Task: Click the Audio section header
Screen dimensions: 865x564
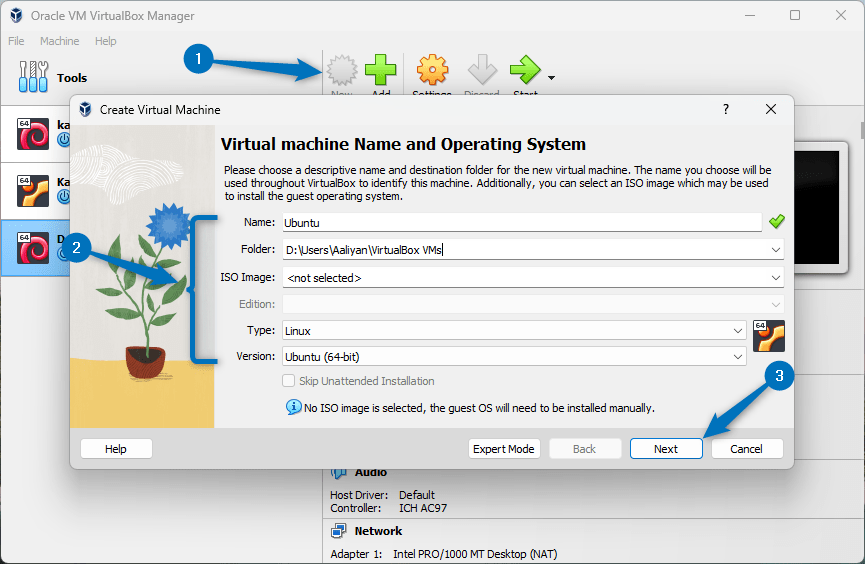Action: 370,473
